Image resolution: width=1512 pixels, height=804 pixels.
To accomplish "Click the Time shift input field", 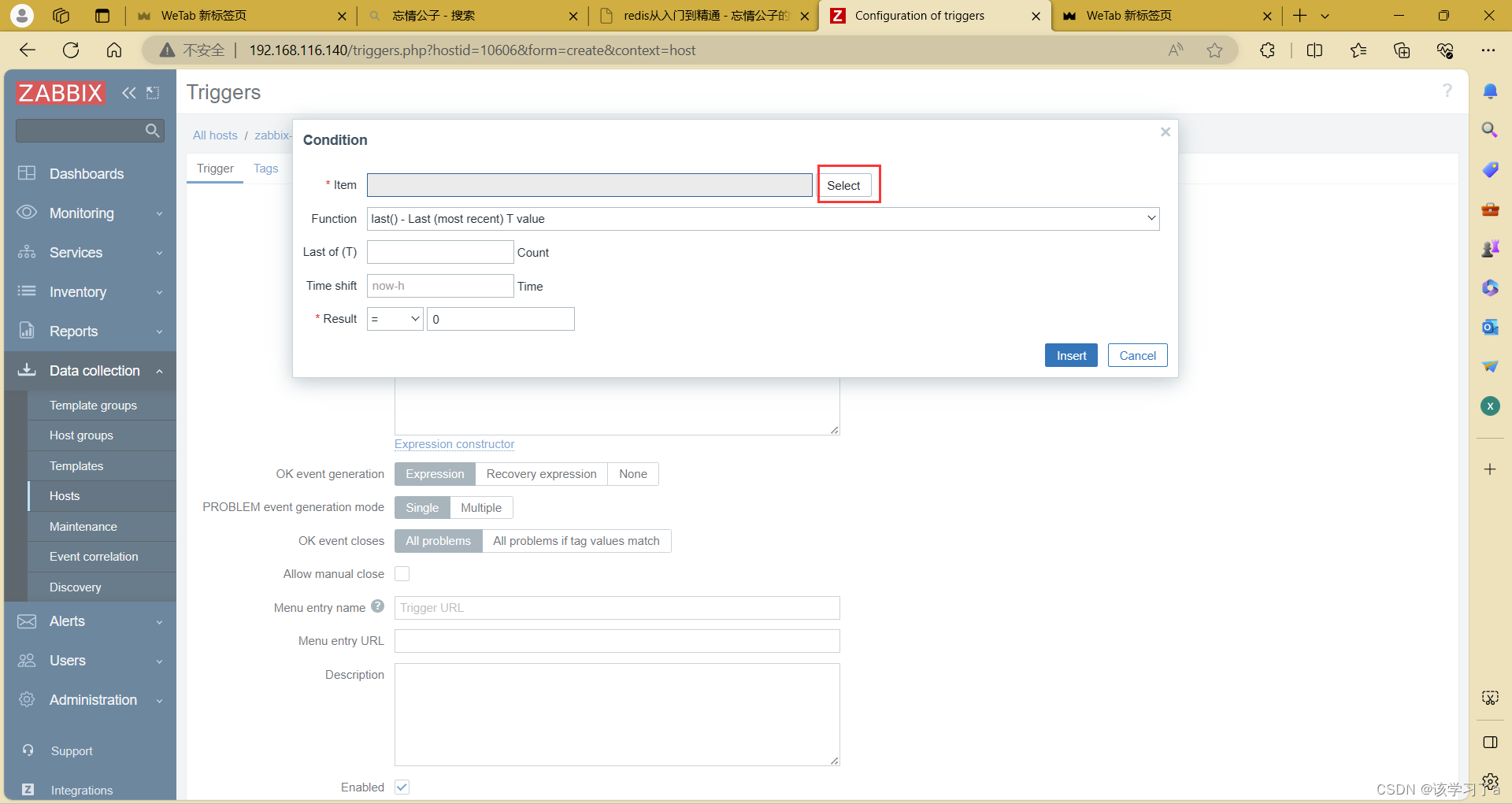I will [x=440, y=286].
